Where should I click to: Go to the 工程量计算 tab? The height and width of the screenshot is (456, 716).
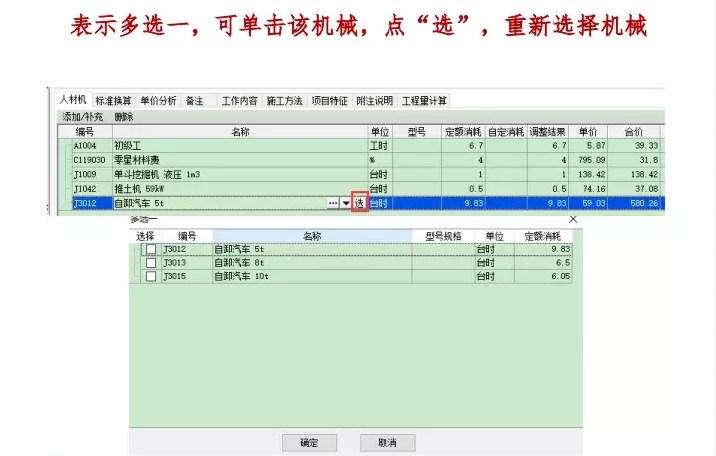point(425,101)
